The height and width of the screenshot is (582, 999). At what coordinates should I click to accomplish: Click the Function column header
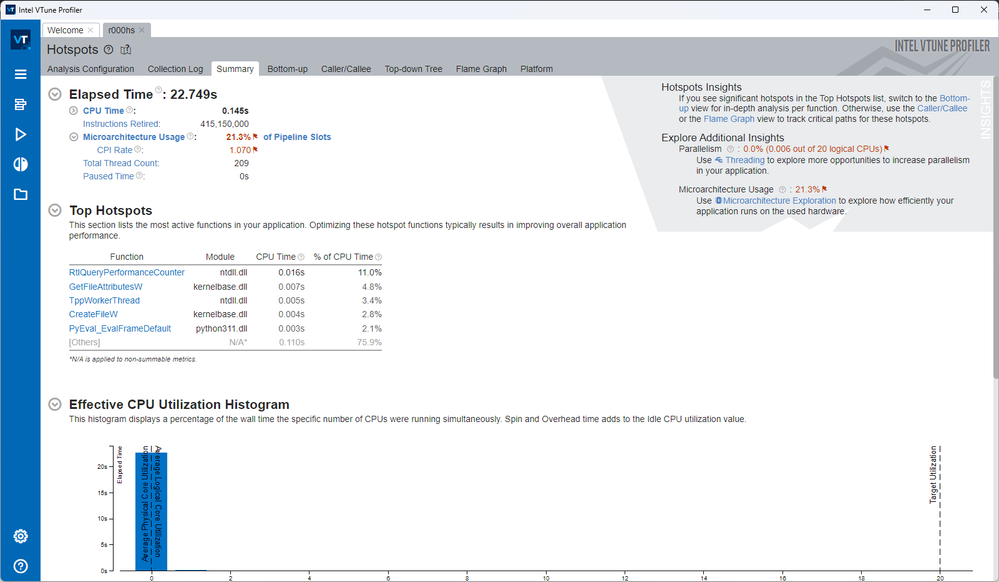click(127, 257)
